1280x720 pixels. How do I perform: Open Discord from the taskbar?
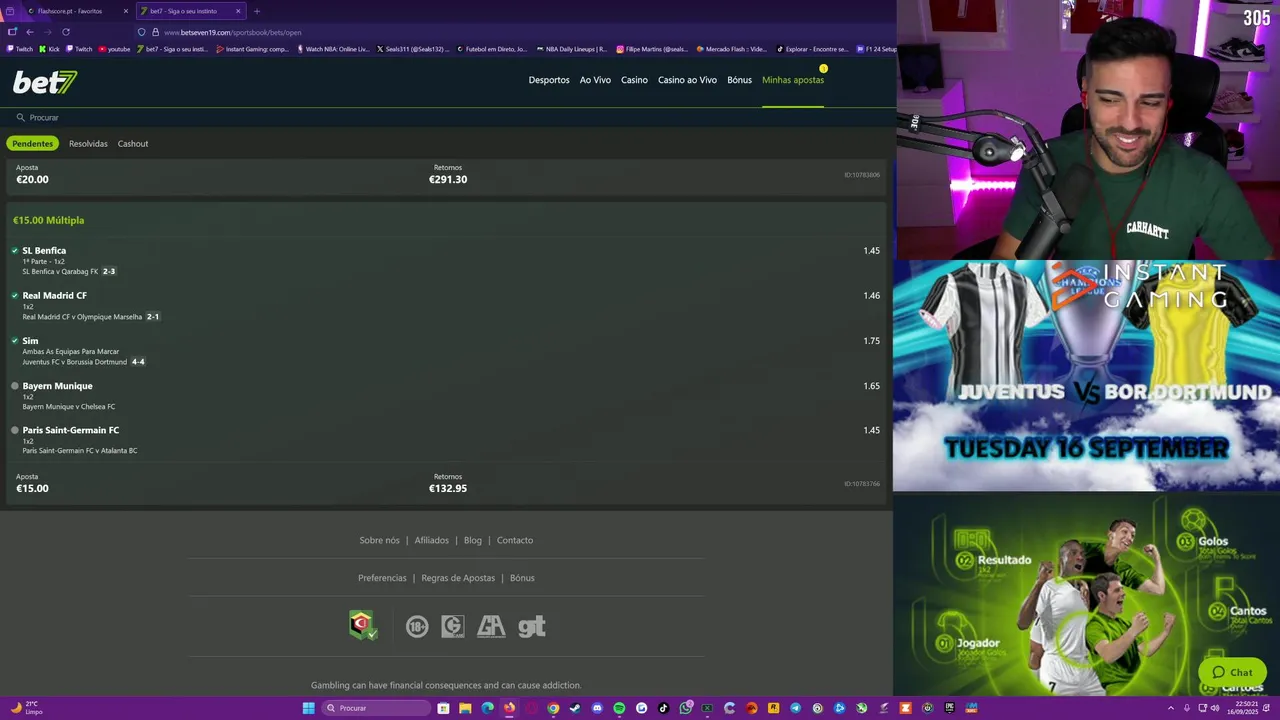(597, 708)
